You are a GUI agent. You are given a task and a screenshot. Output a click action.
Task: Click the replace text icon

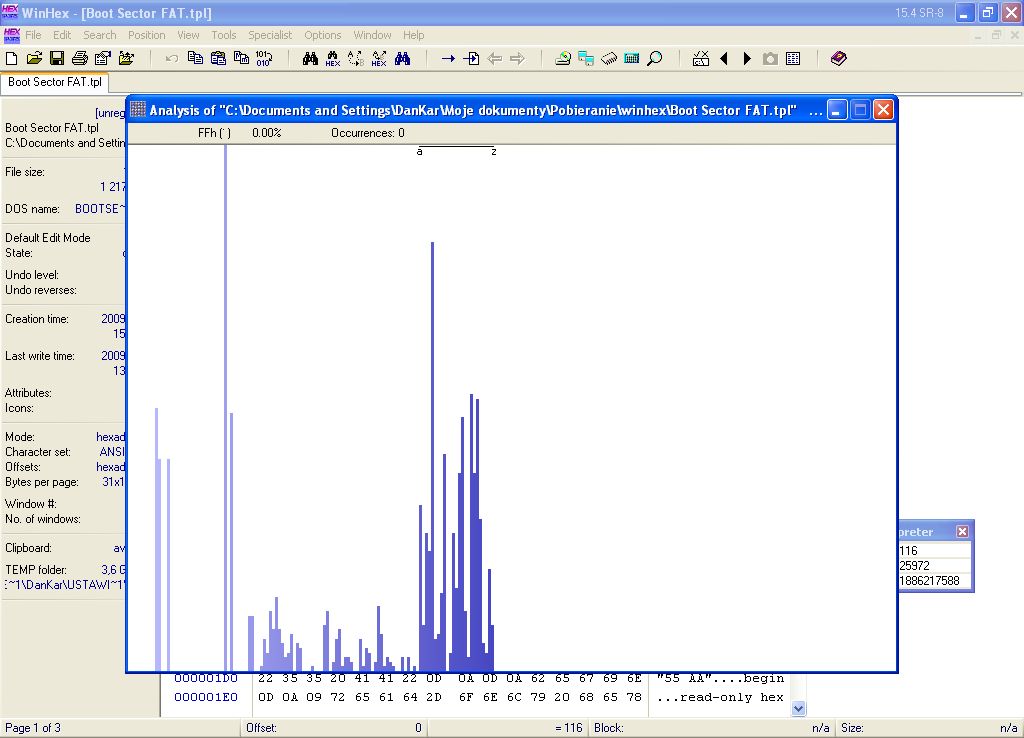(356, 59)
